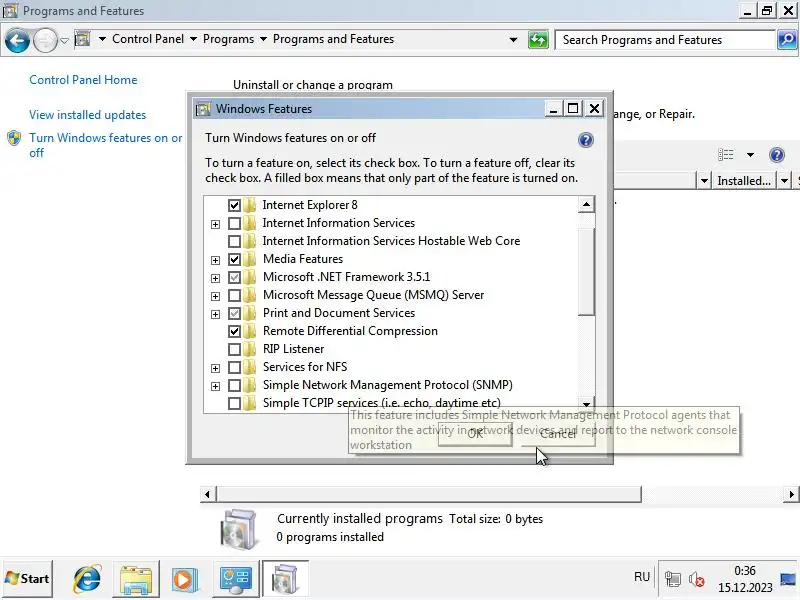This screenshot has height=600, width=800.
Task: Expand Print and Document Services node
Action: (x=215, y=314)
